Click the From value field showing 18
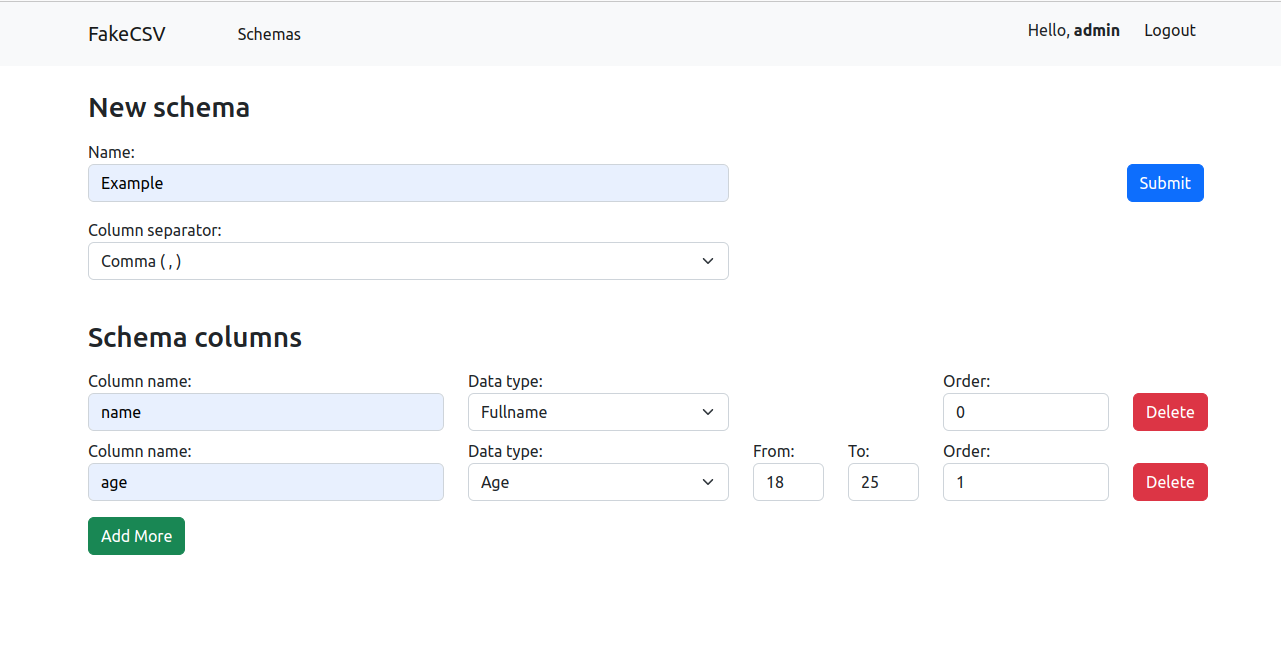 point(788,482)
